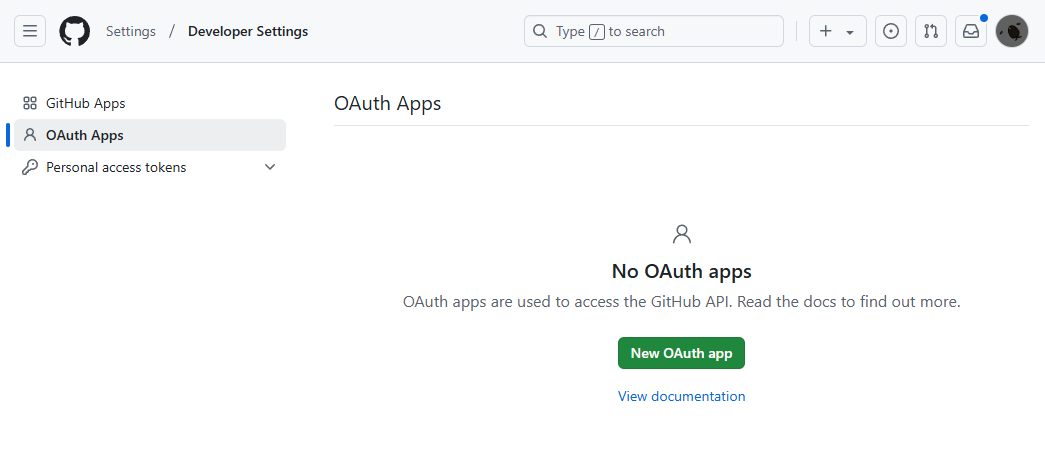Image resolution: width=1045 pixels, height=453 pixels.
Task: Click the person icon above No OAuth apps
Action: [x=682, y=234]
